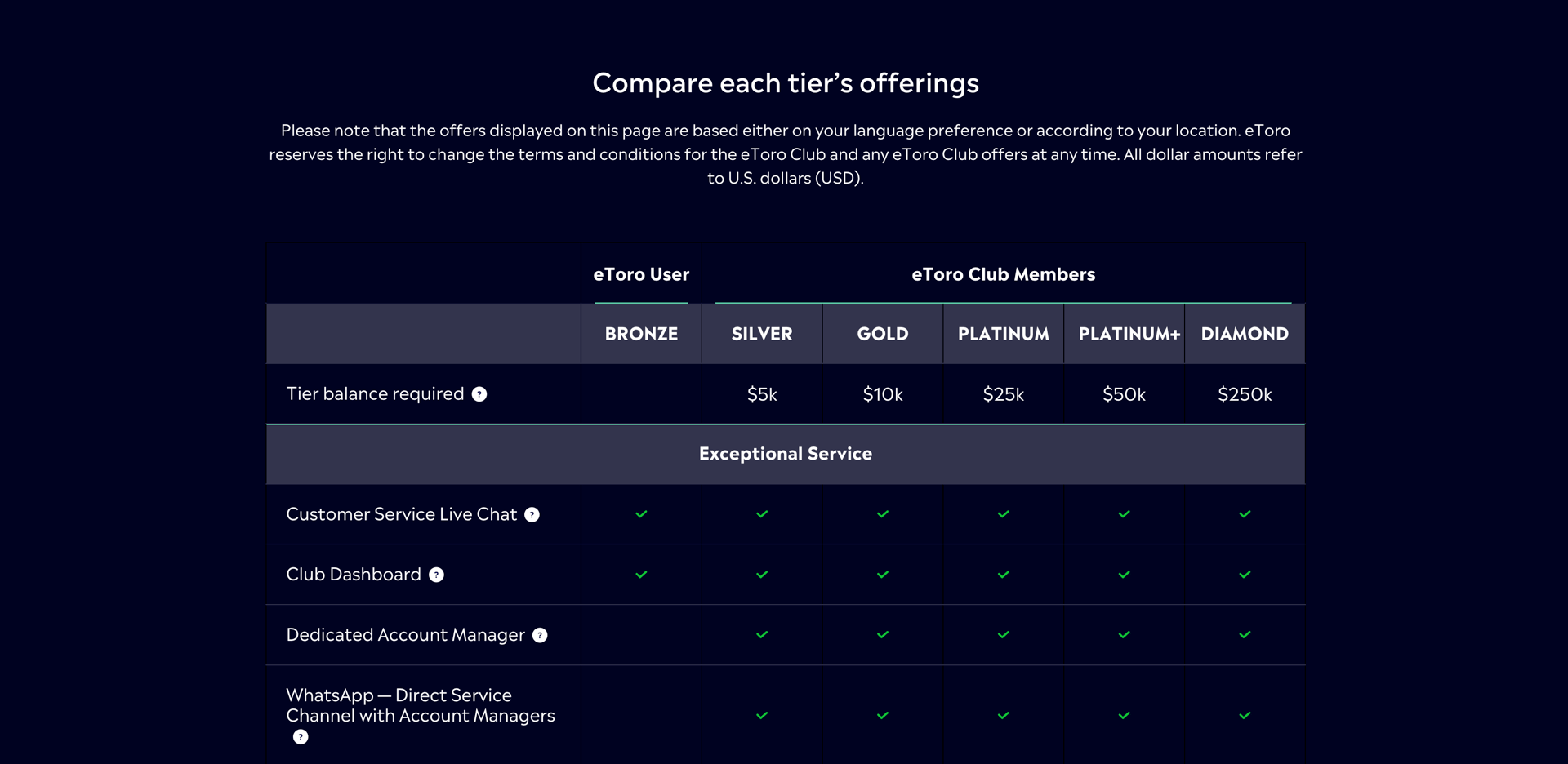
Task: Click the Diamond checkmark for Club Dashboard
Action: 1245,575
